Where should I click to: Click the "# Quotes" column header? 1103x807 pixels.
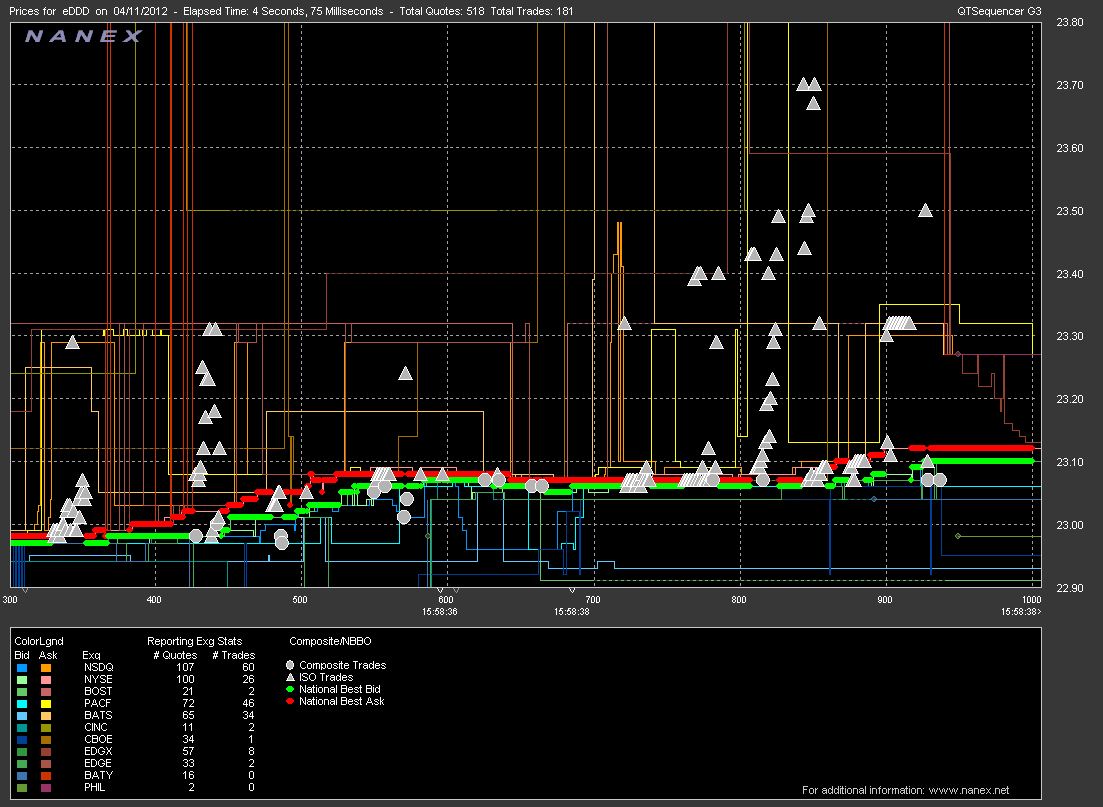pyautogui.click(x=175, y=655)
